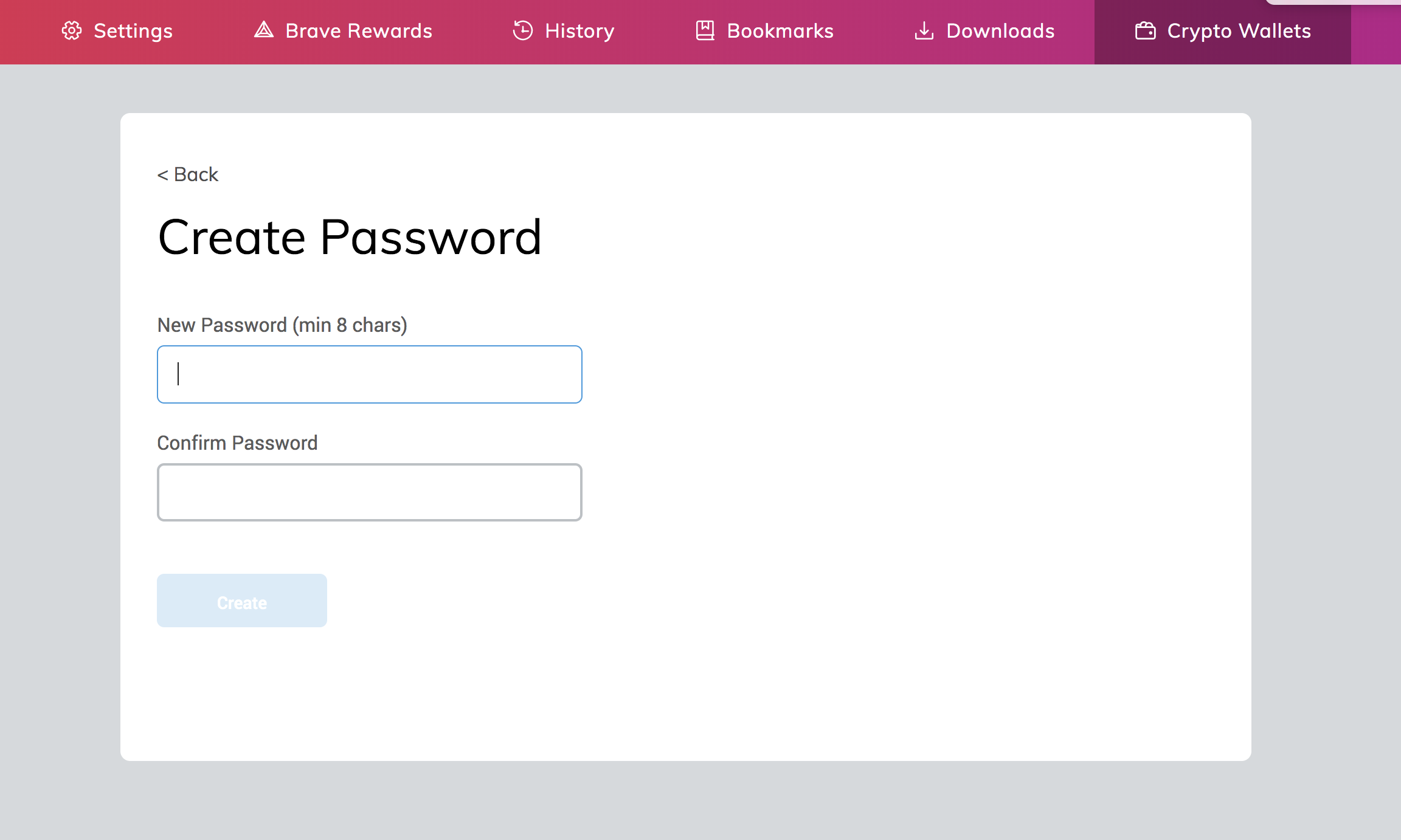The height and width of the screenshot is (840, 1401).
Task: Open the Settings tab label
Action: click(133, 31)
